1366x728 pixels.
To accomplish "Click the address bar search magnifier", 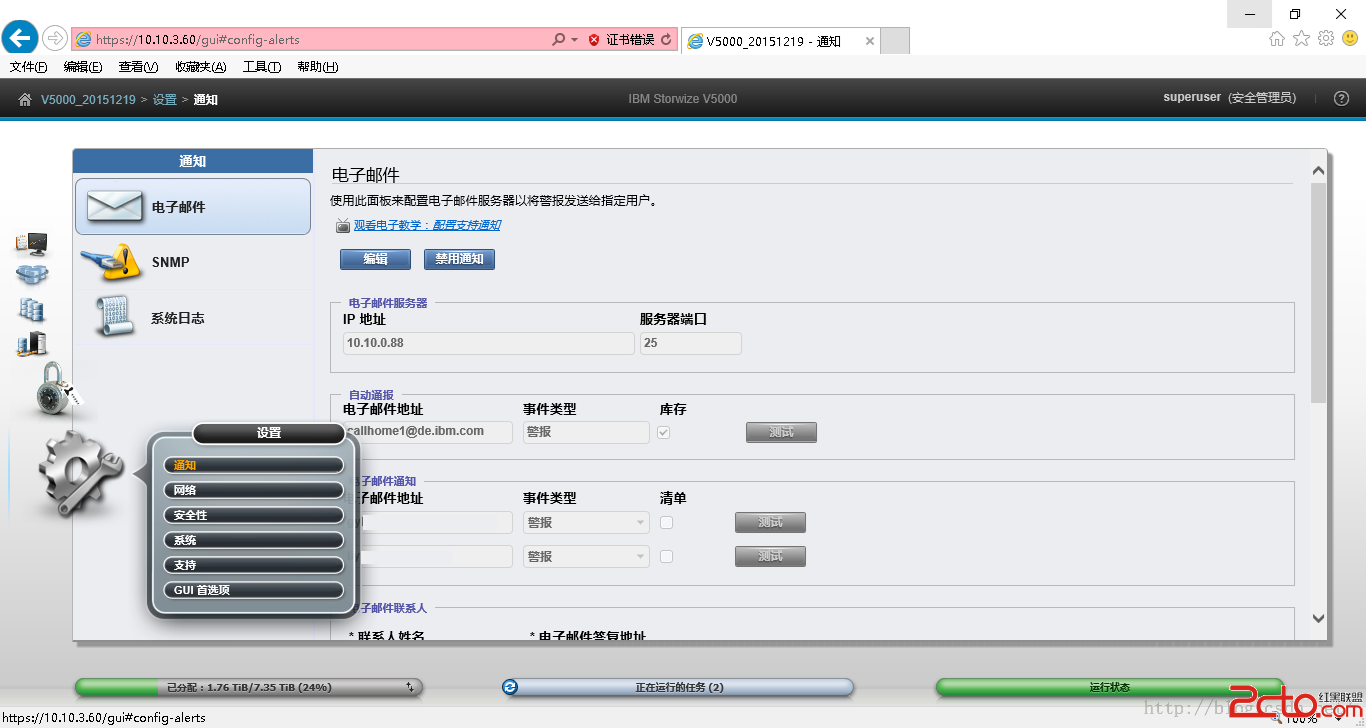I will click(558, 40).
